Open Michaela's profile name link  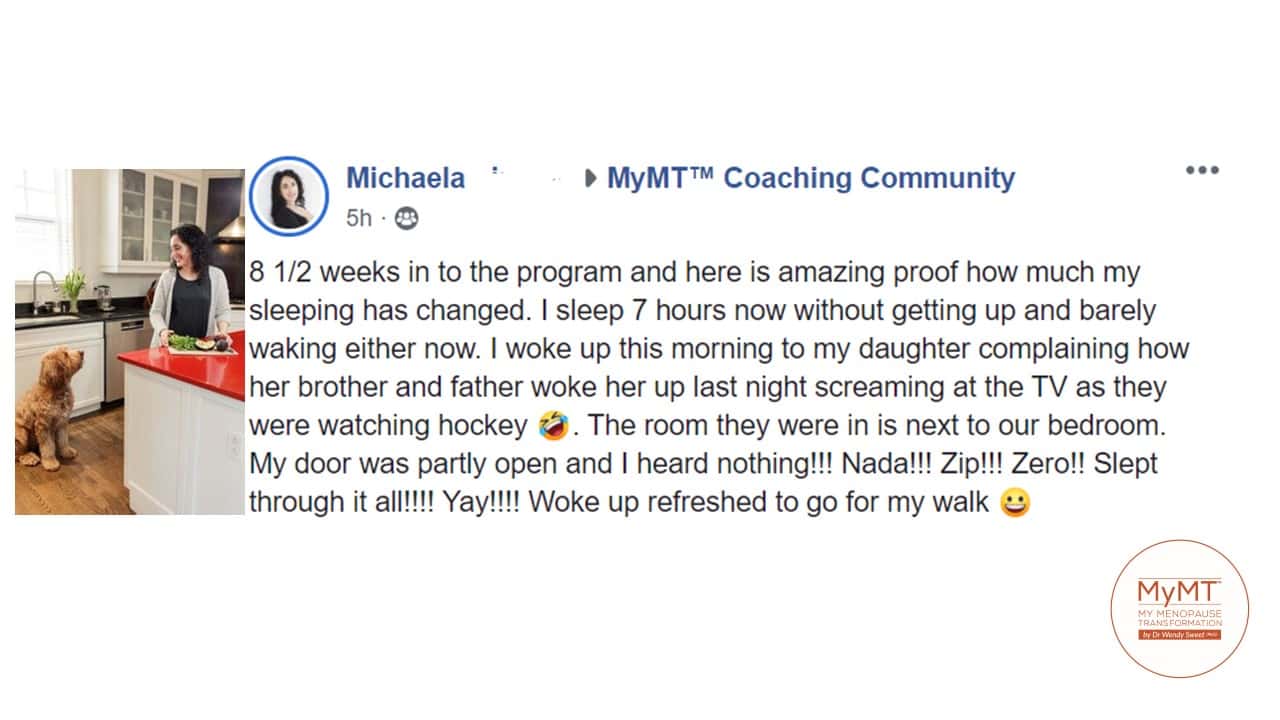405,178
